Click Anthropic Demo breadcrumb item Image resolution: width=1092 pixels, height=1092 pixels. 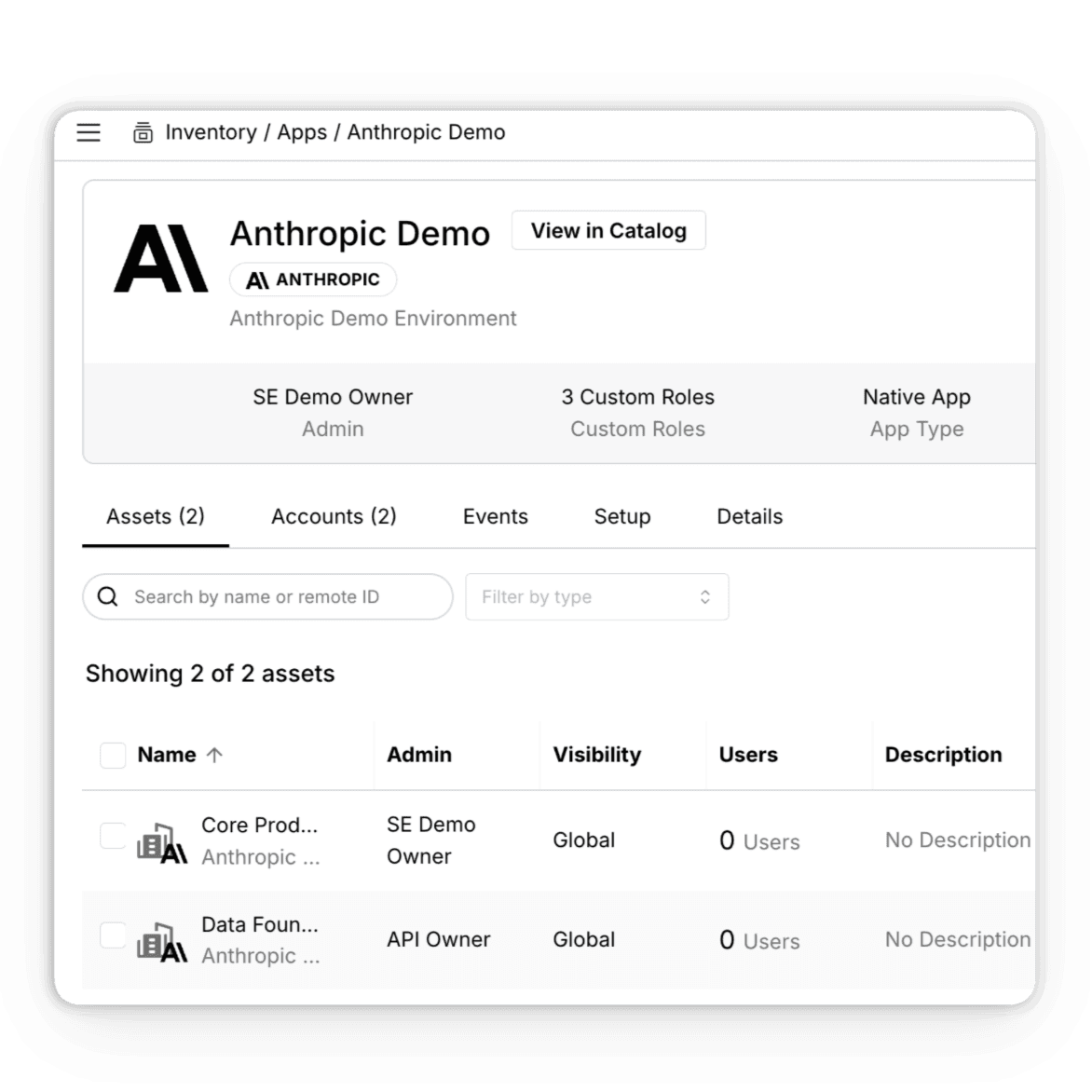click(426, 132)
